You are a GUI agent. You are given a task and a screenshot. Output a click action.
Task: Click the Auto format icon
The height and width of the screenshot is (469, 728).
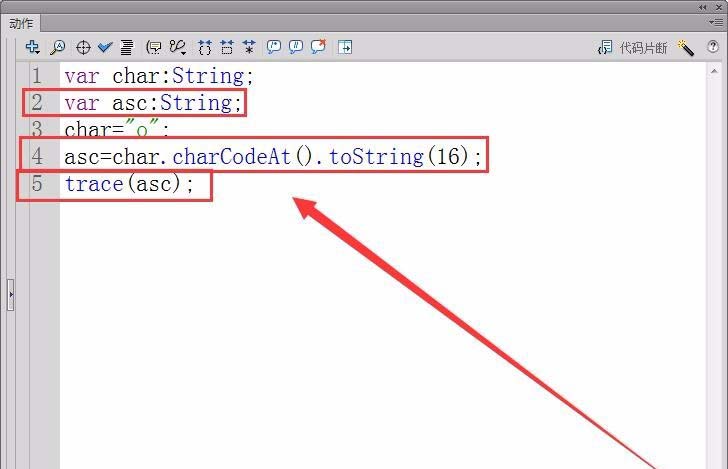point(127,47)
